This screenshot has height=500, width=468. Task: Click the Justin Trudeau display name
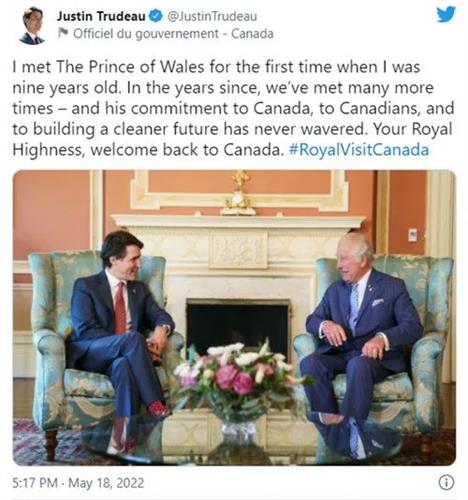(101, 16)
